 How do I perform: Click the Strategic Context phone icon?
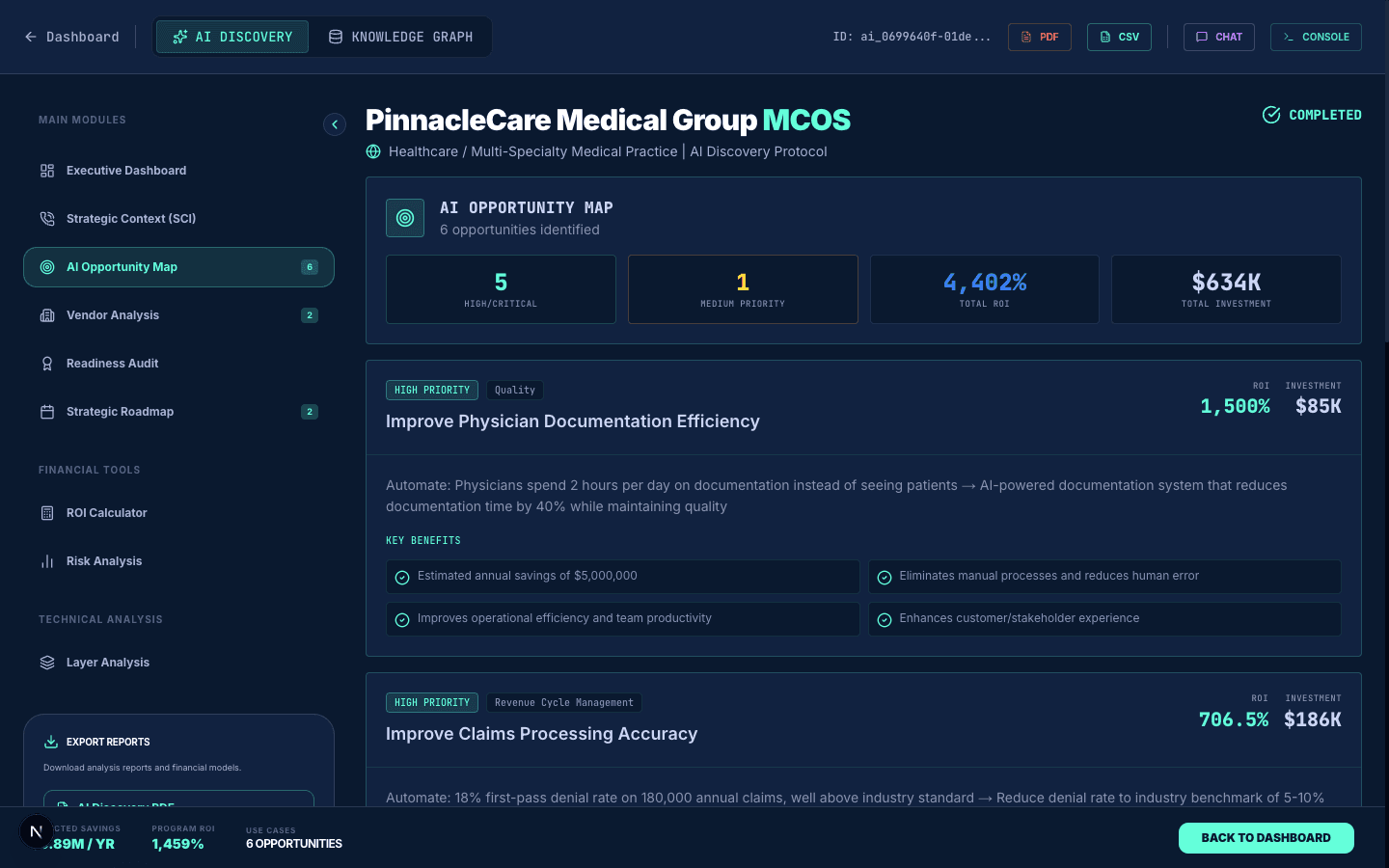coord(47,219)
